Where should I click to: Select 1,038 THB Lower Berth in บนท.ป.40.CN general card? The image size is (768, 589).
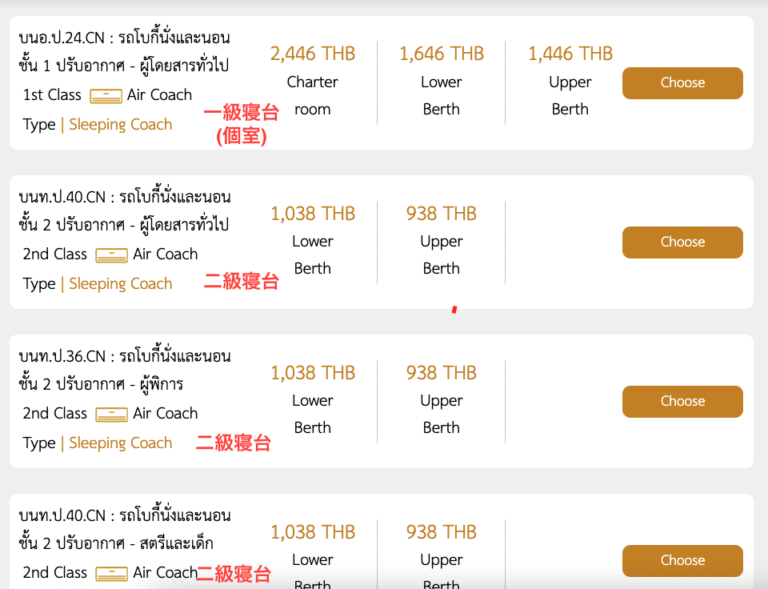pyautogui.click(x=312, y=214)
